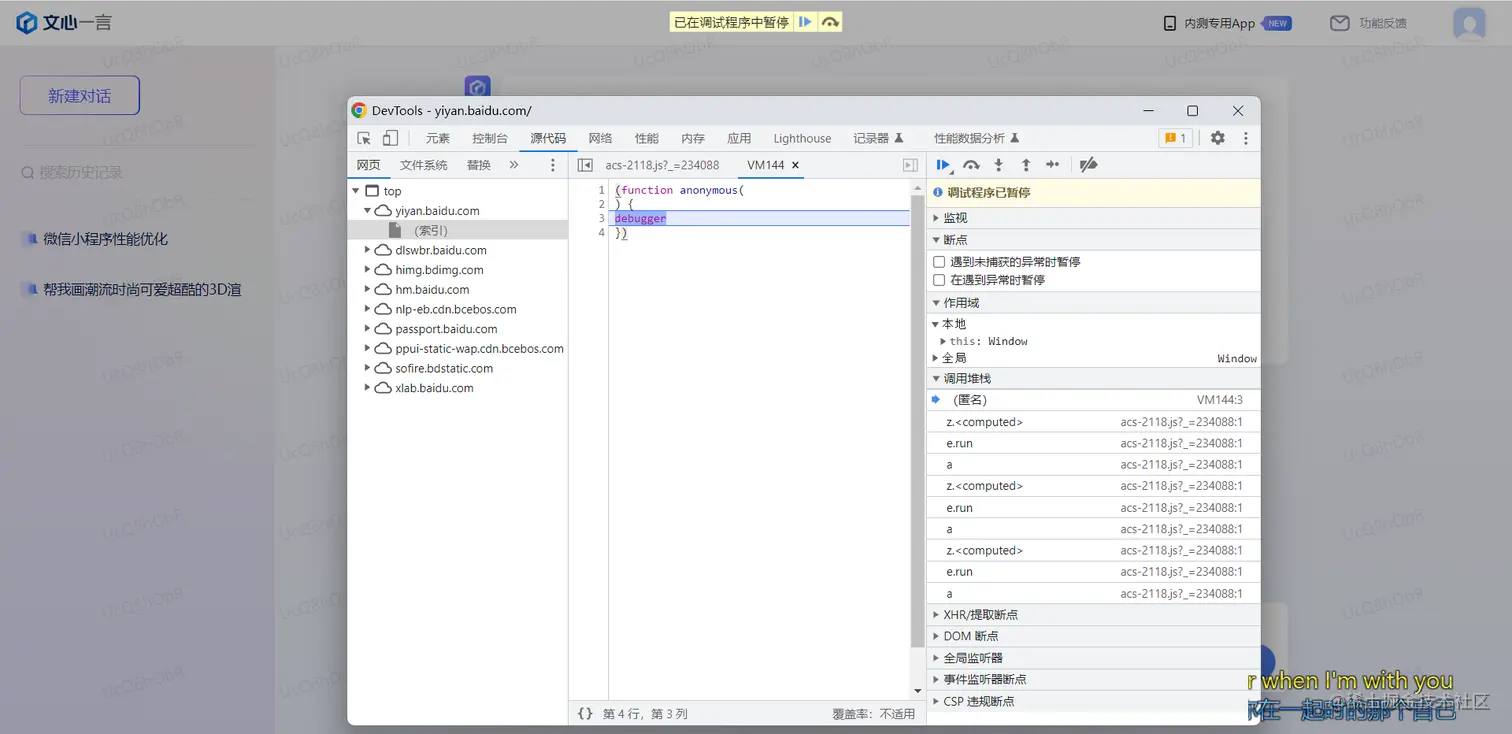Expand the 全局 scope entry
This screenshot has height=734, width=1512.
pyautogui.click(x=936, y=358)
